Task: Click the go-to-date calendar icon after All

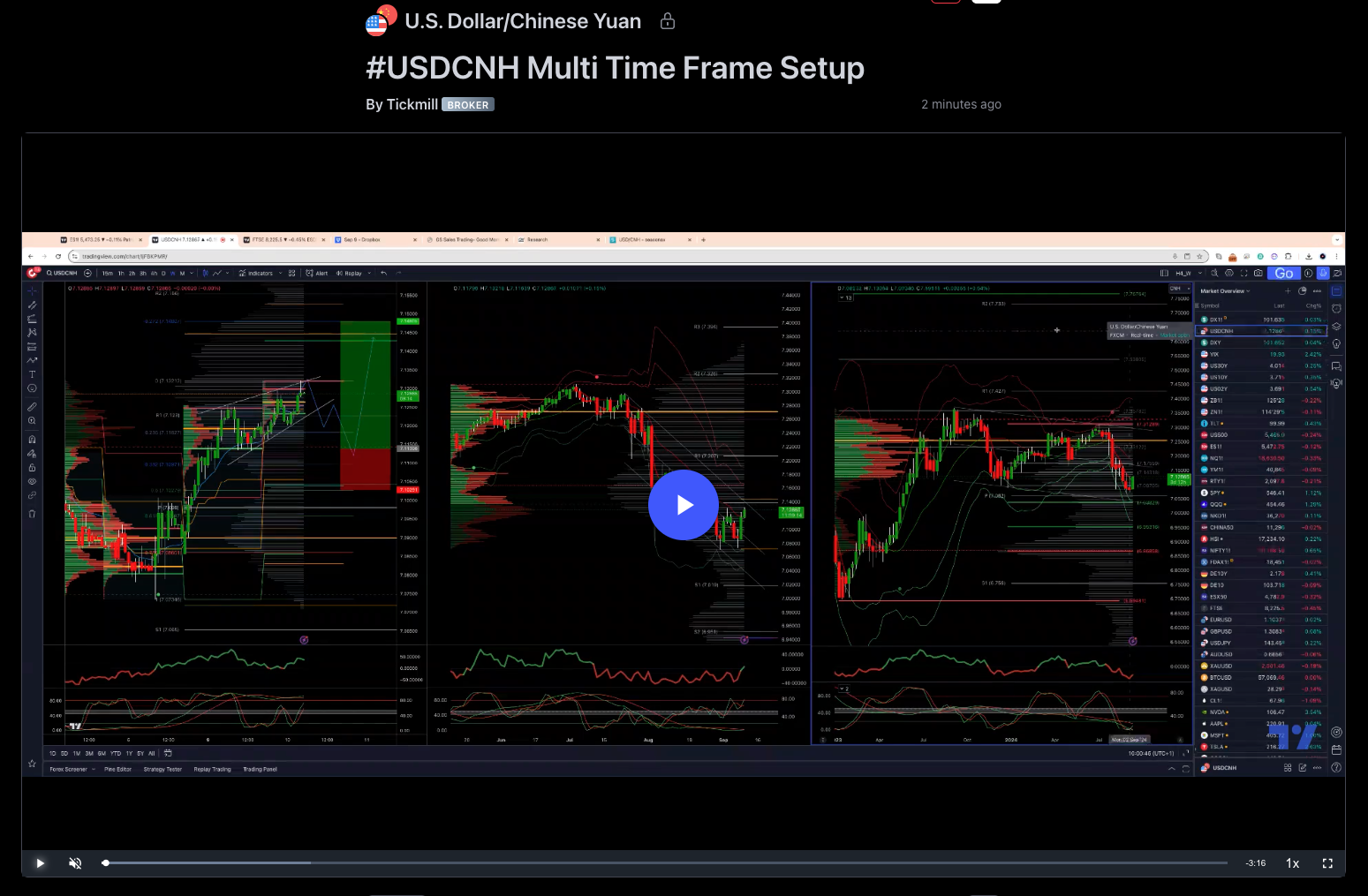Action: 168,753
